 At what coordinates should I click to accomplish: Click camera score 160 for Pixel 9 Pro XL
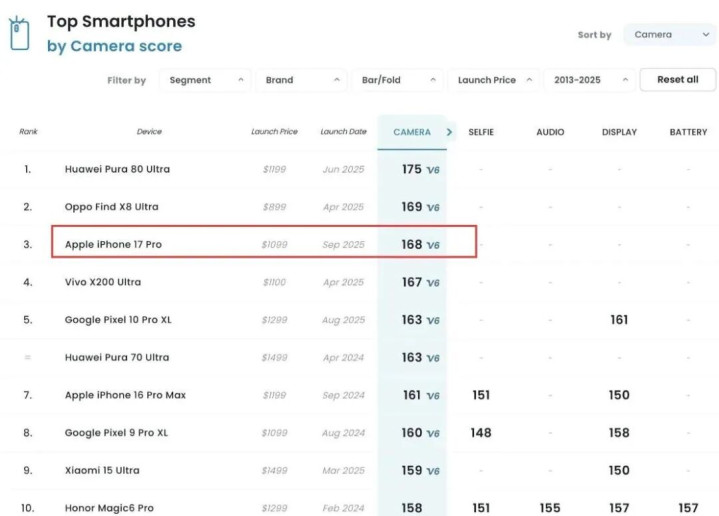point(412,433)
